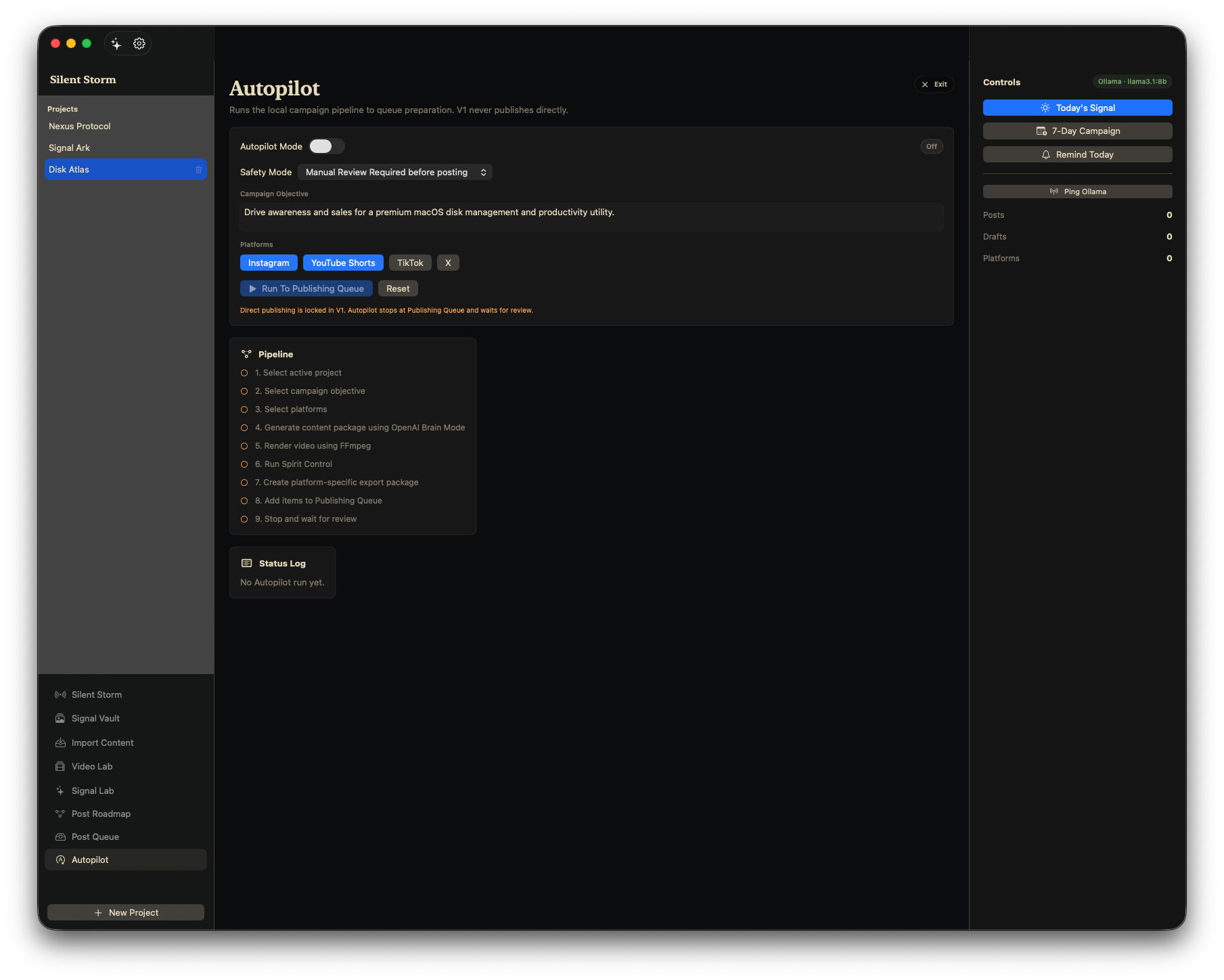Click the Signal Lab sparkle icon
The width and height of the screenshot is (1224, 980).
60,791
